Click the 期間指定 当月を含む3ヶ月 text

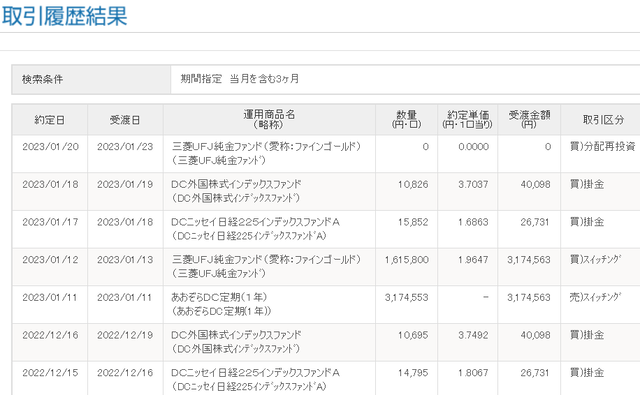point(240,78)
